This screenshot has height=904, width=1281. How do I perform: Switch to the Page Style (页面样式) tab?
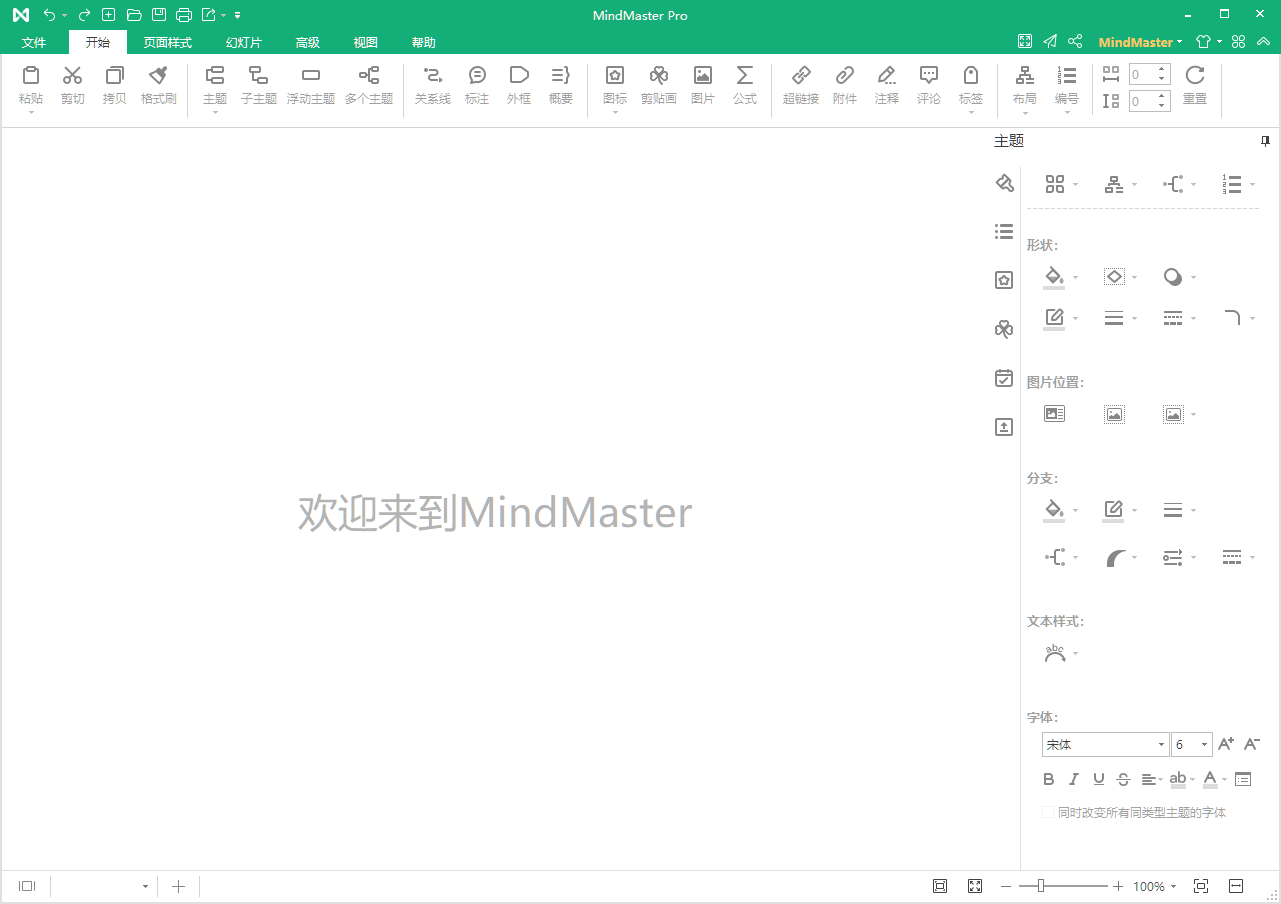pos(167,43)
